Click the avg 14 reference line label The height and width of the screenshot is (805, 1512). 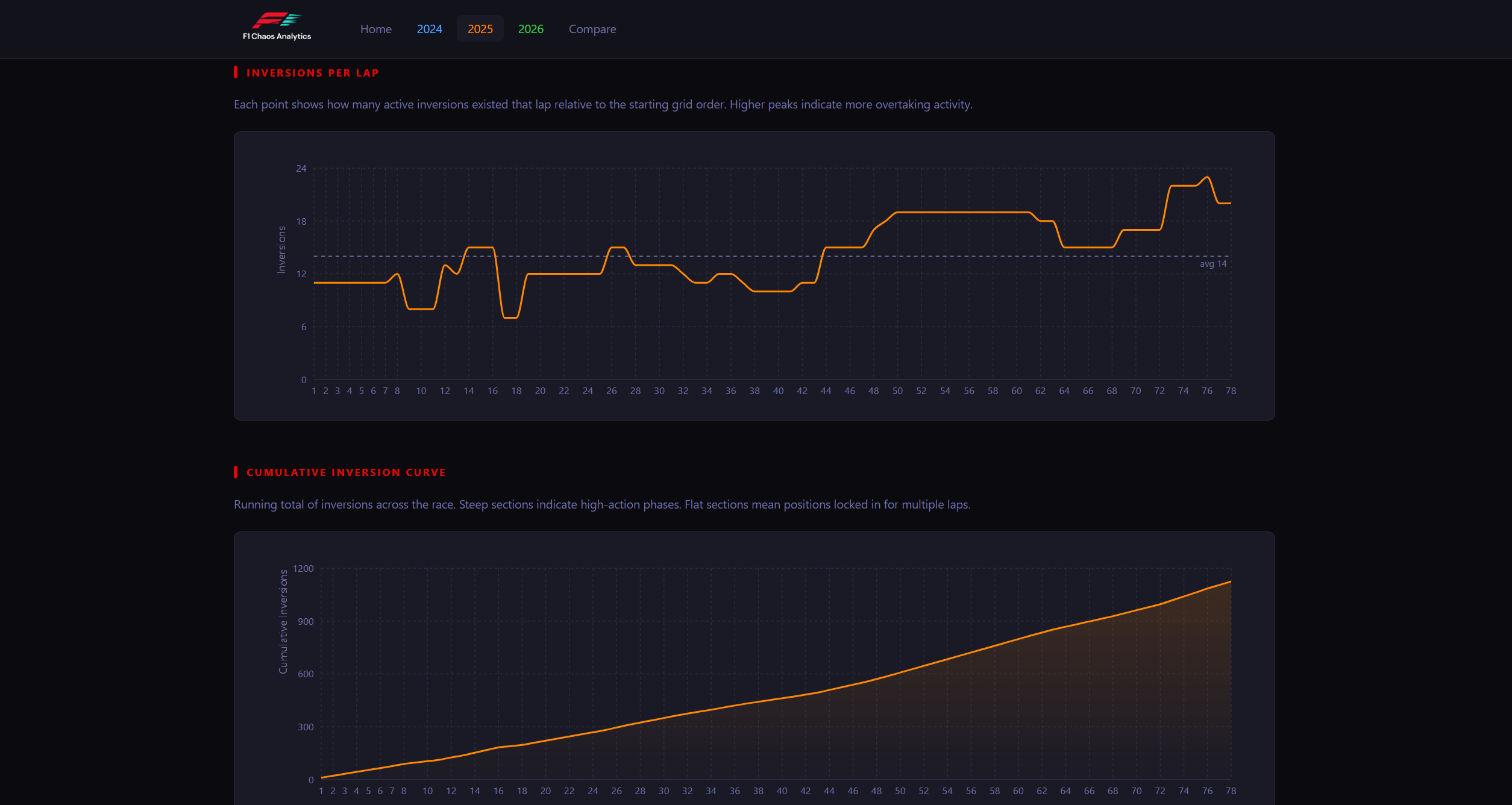[1212, 264]
